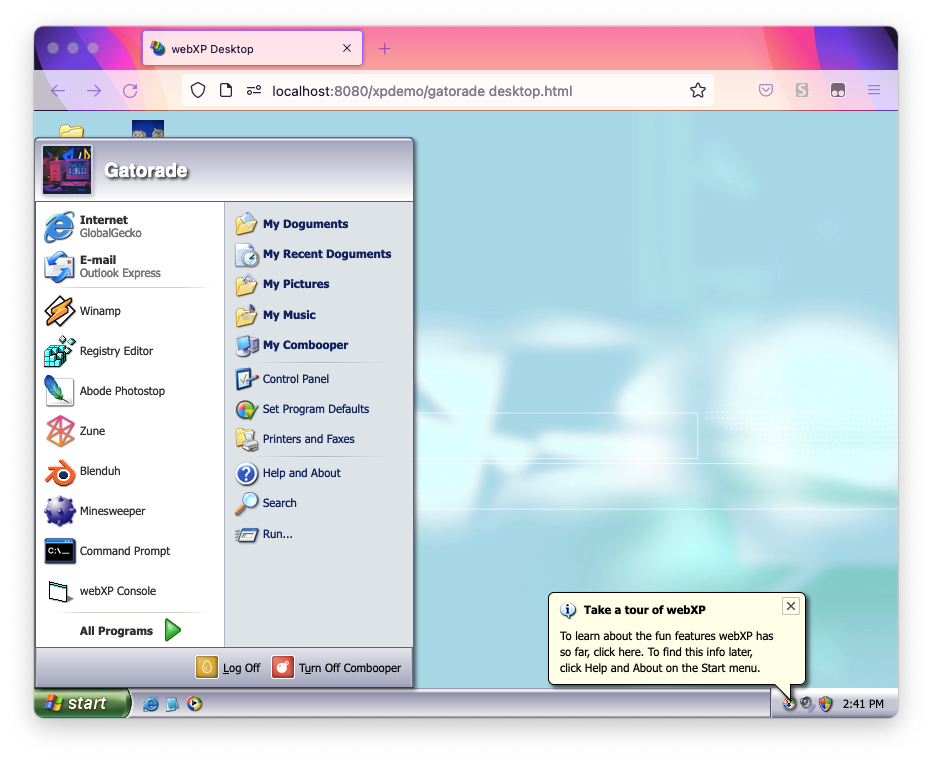The width and height of the screenshot is (932, 760).
Task: Select Control Panel in Start menu
Action: 295,379
